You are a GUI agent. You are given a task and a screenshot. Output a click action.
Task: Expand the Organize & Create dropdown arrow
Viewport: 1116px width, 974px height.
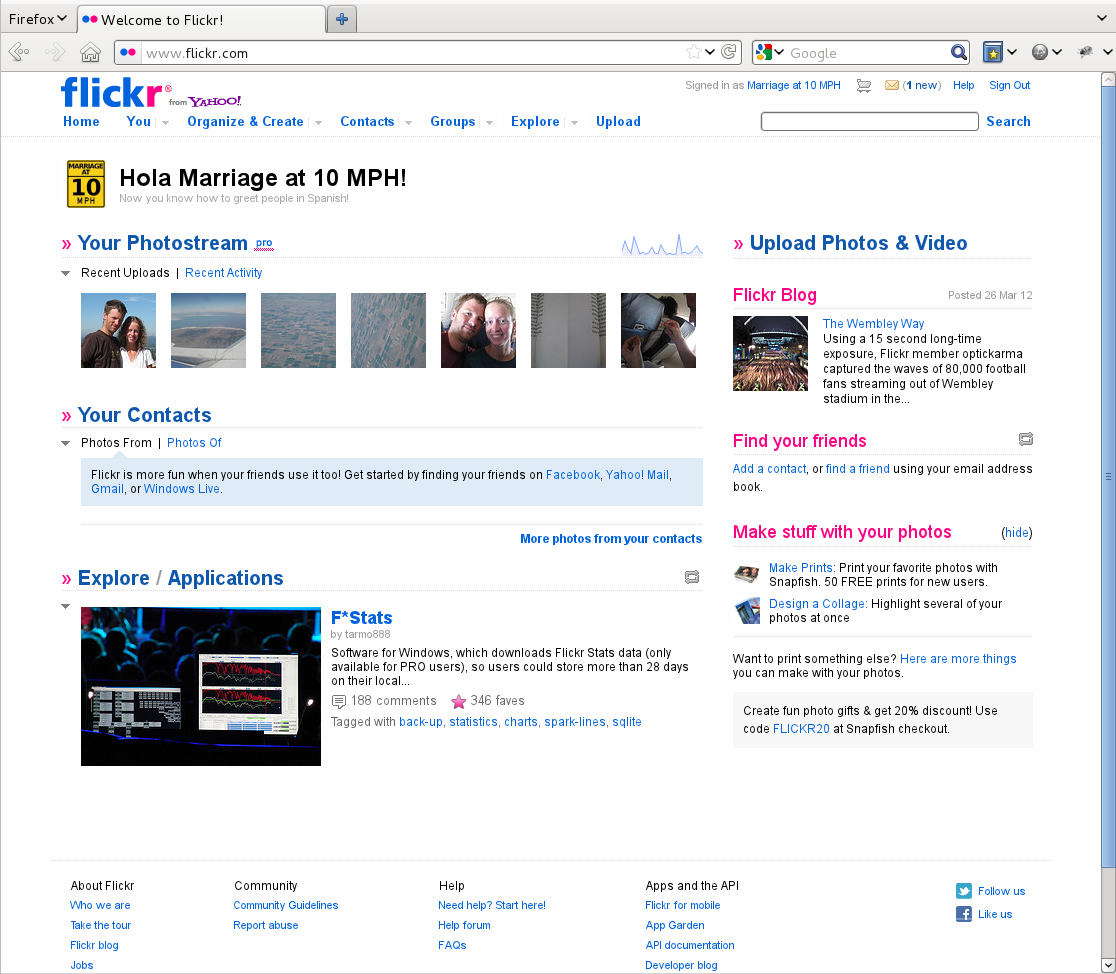click(318, 122)
